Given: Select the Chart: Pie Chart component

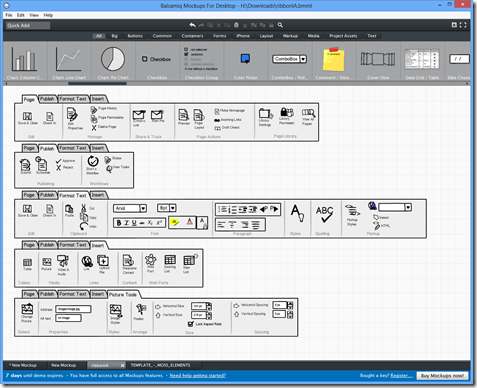Looking at the screenshot, I should coord(113,62).
